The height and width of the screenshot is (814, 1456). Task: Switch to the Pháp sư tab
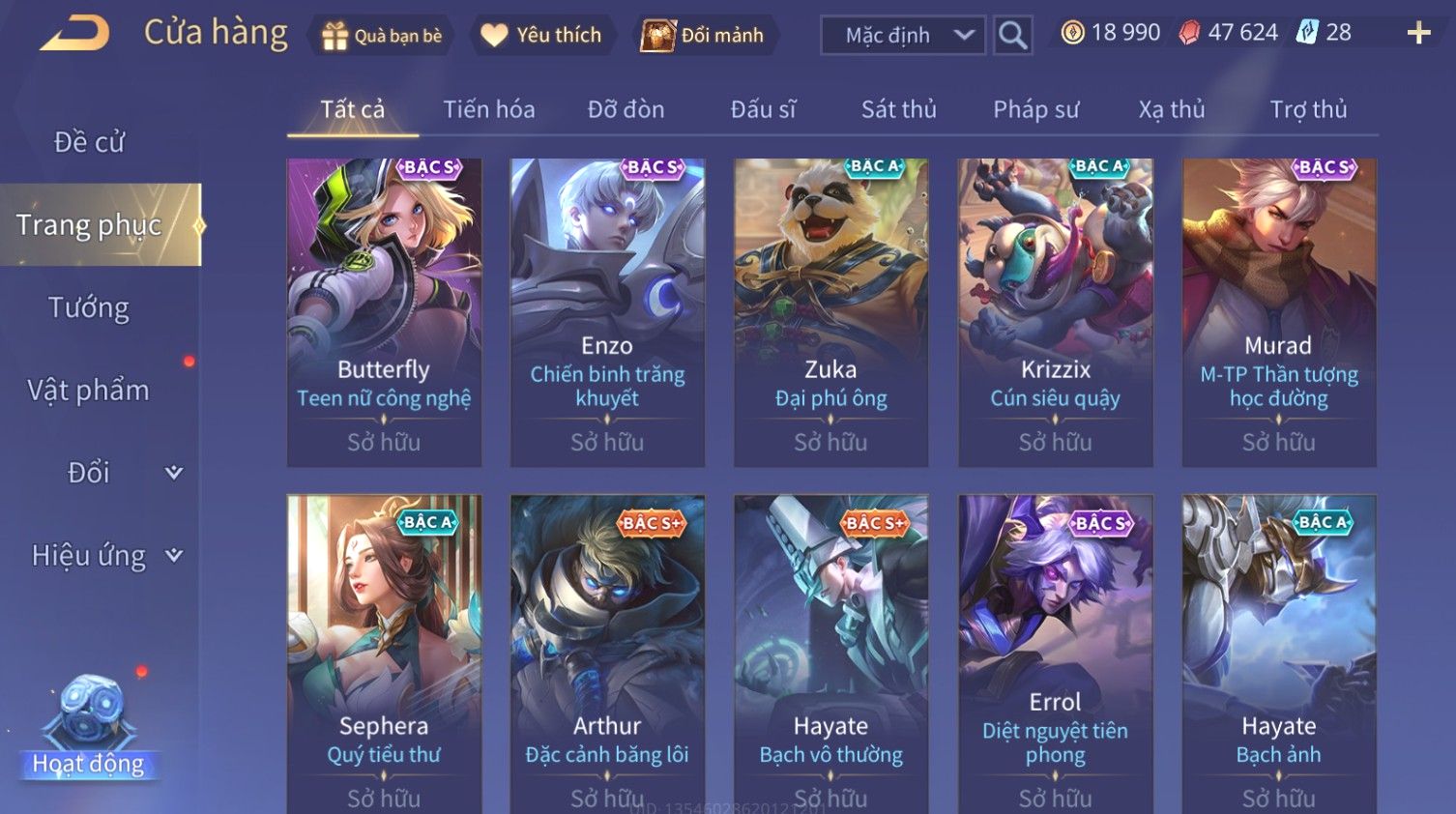1035,109
